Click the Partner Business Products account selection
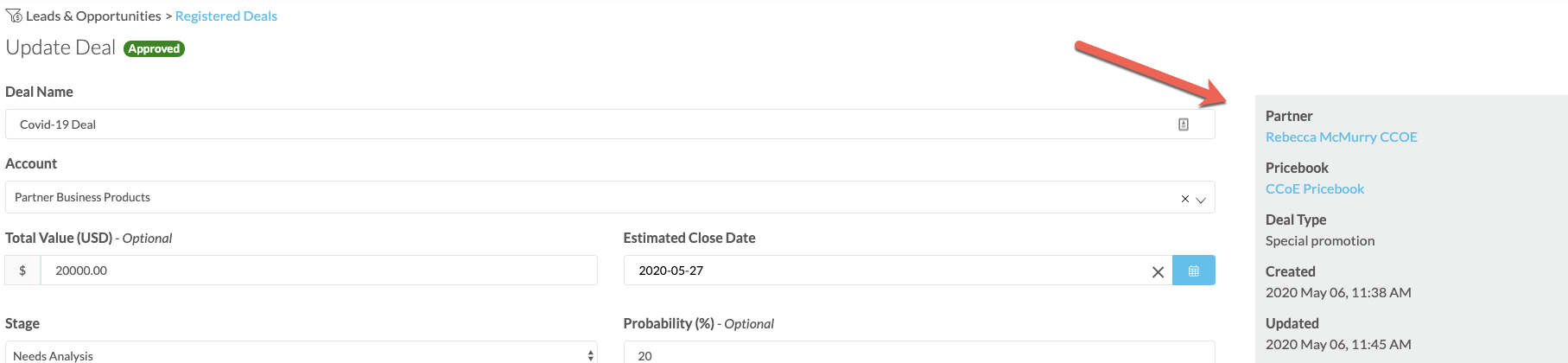The image size is (1568, 363). tap(83, 197)
